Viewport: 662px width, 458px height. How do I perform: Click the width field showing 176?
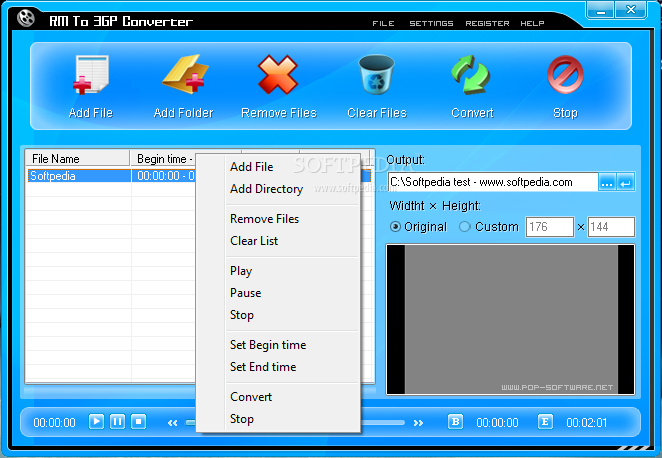[550, 227]
